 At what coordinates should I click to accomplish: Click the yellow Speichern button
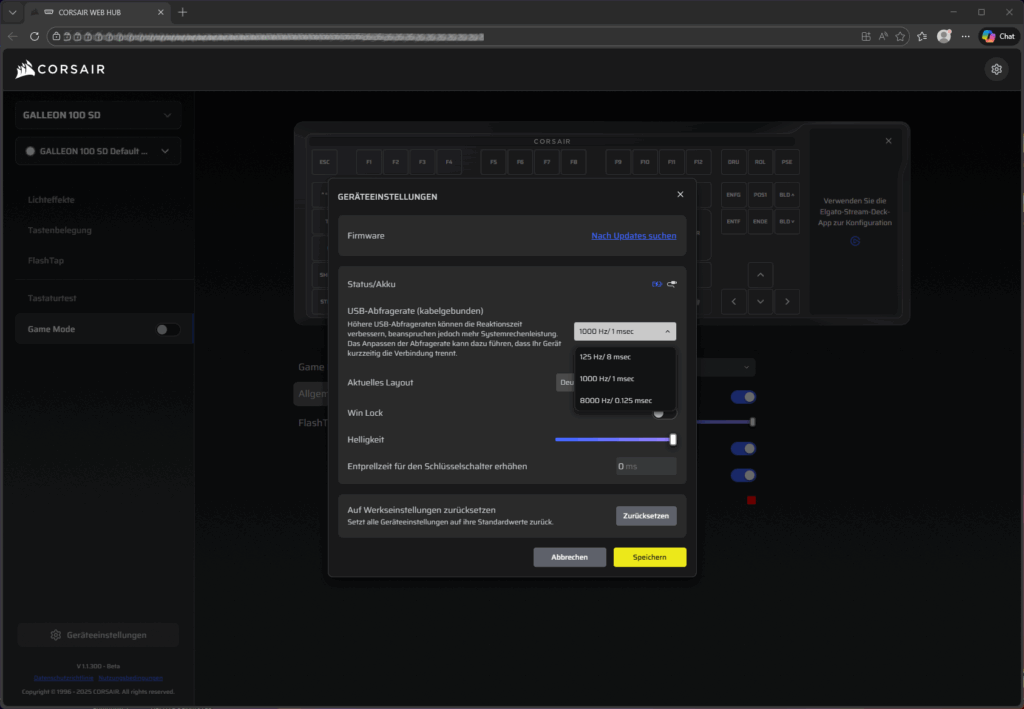click(x=649, y=557)
